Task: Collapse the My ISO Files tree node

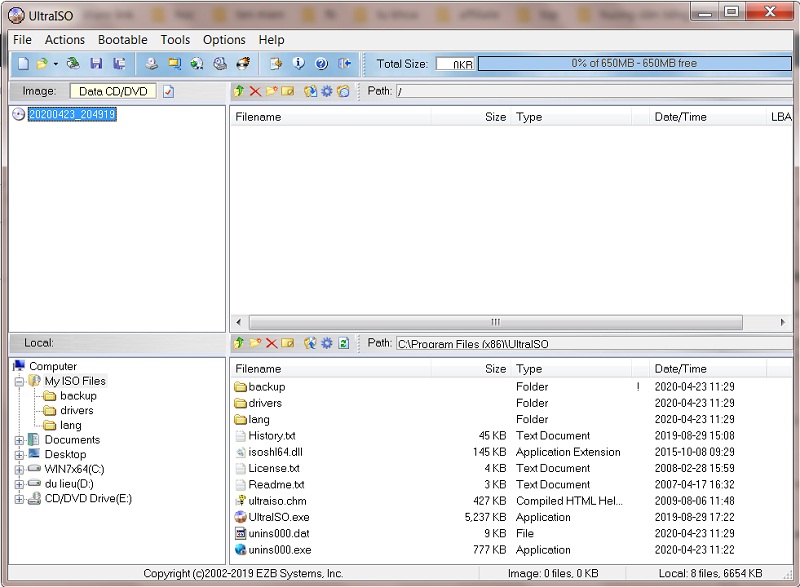Action: 19,381
